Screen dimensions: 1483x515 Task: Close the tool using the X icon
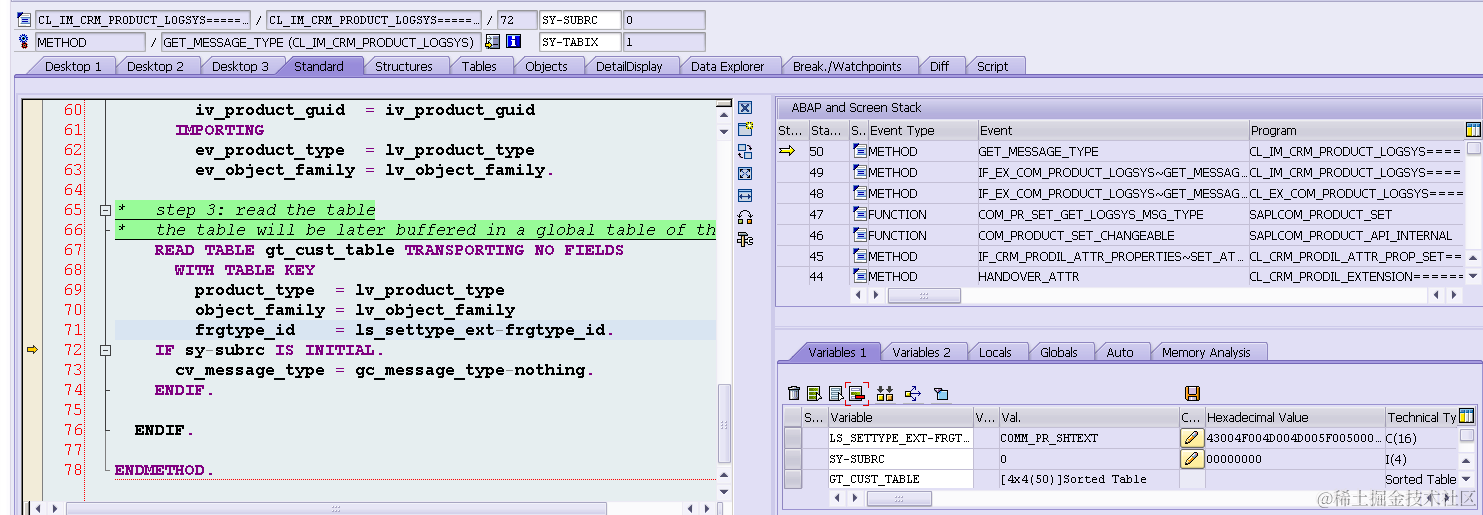745,107
